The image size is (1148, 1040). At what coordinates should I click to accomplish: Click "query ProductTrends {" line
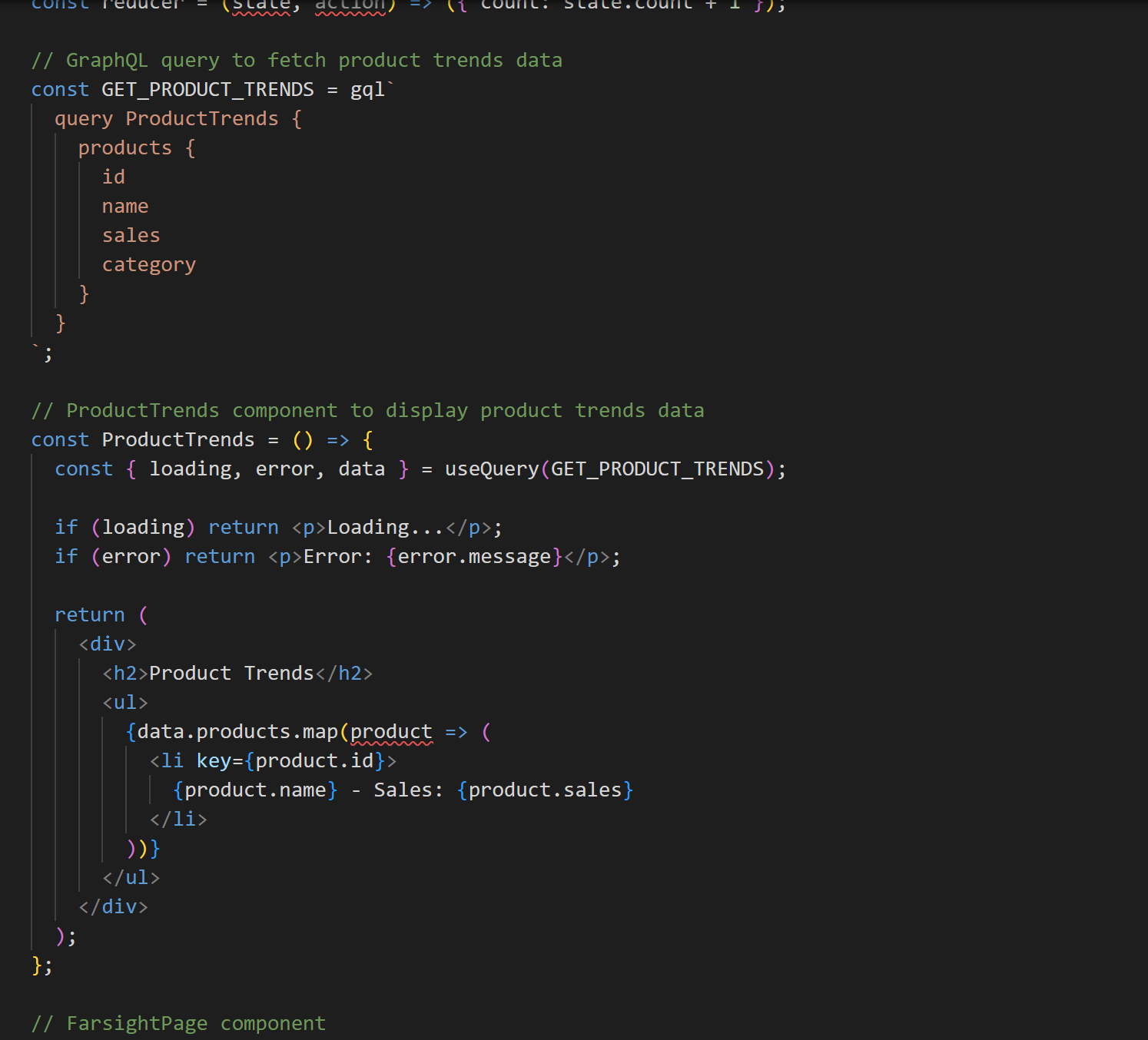pyautogui.click(x=178, y=119)
